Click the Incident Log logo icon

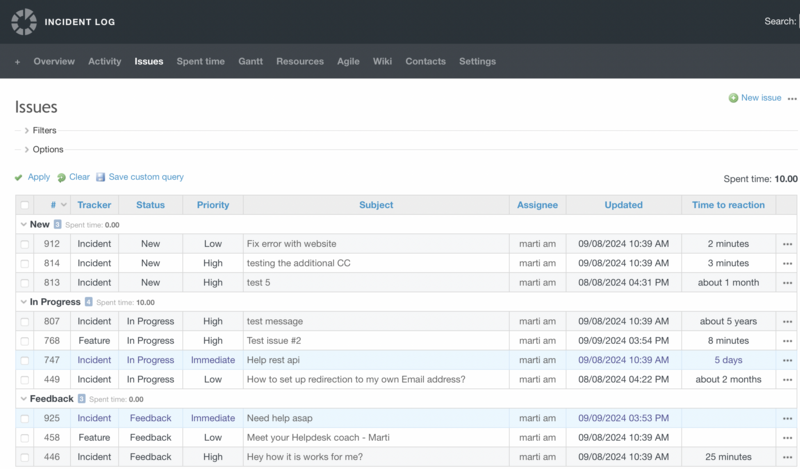[x=23, y=21]
